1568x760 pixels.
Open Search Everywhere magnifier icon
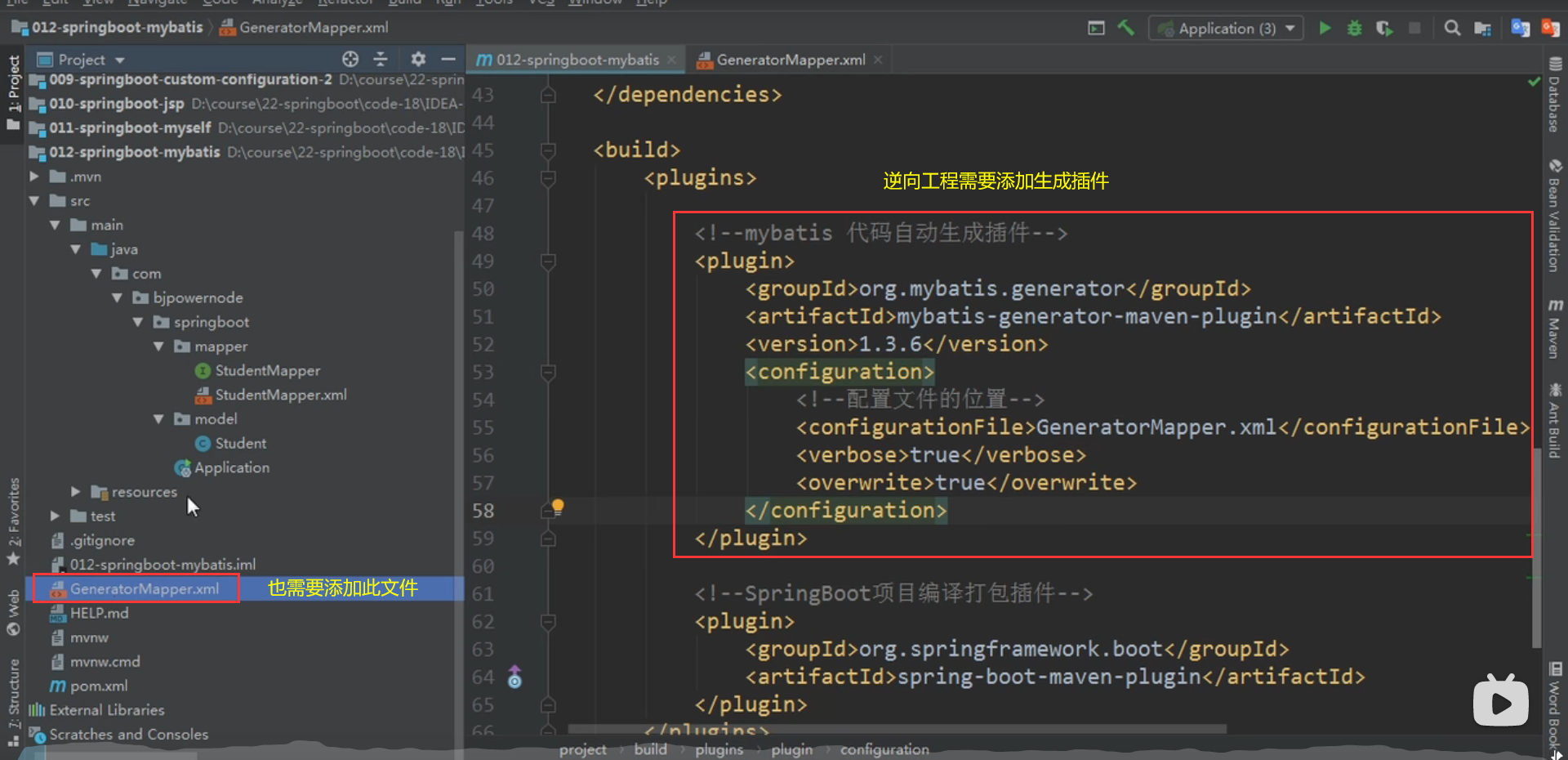(x=1452, y=28)
